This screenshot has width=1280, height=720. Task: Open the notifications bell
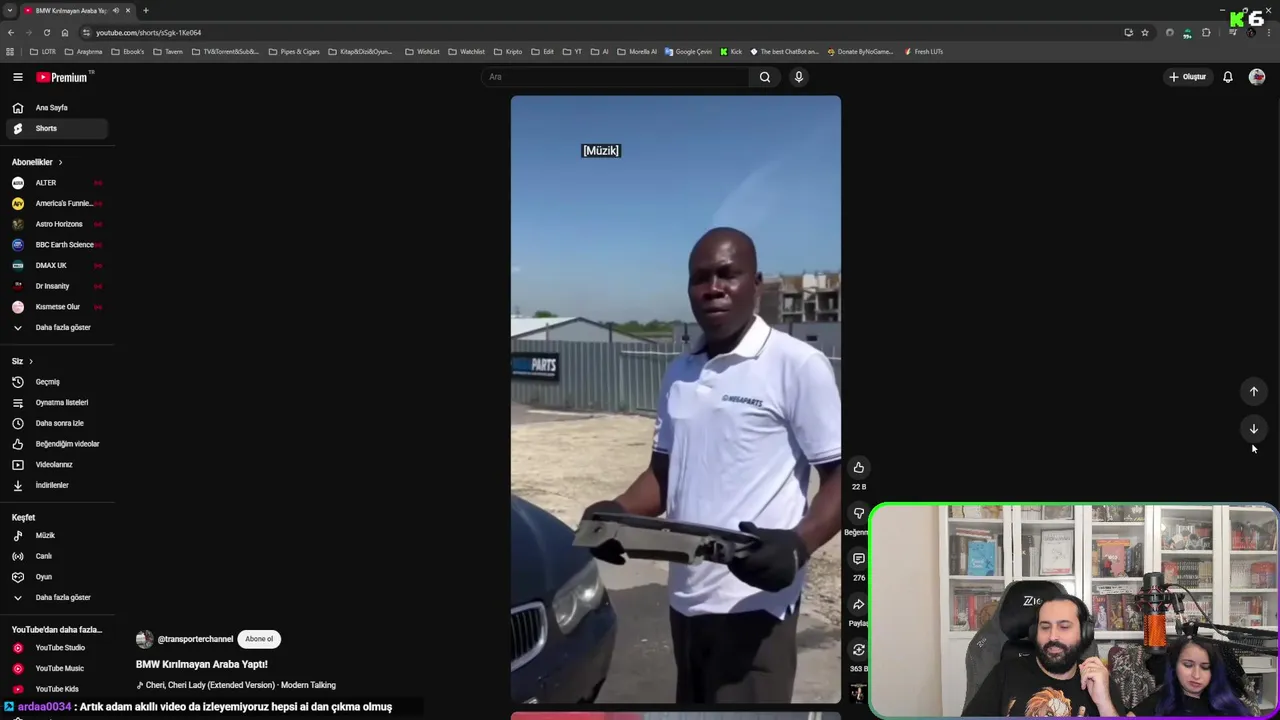point(1228,77)
